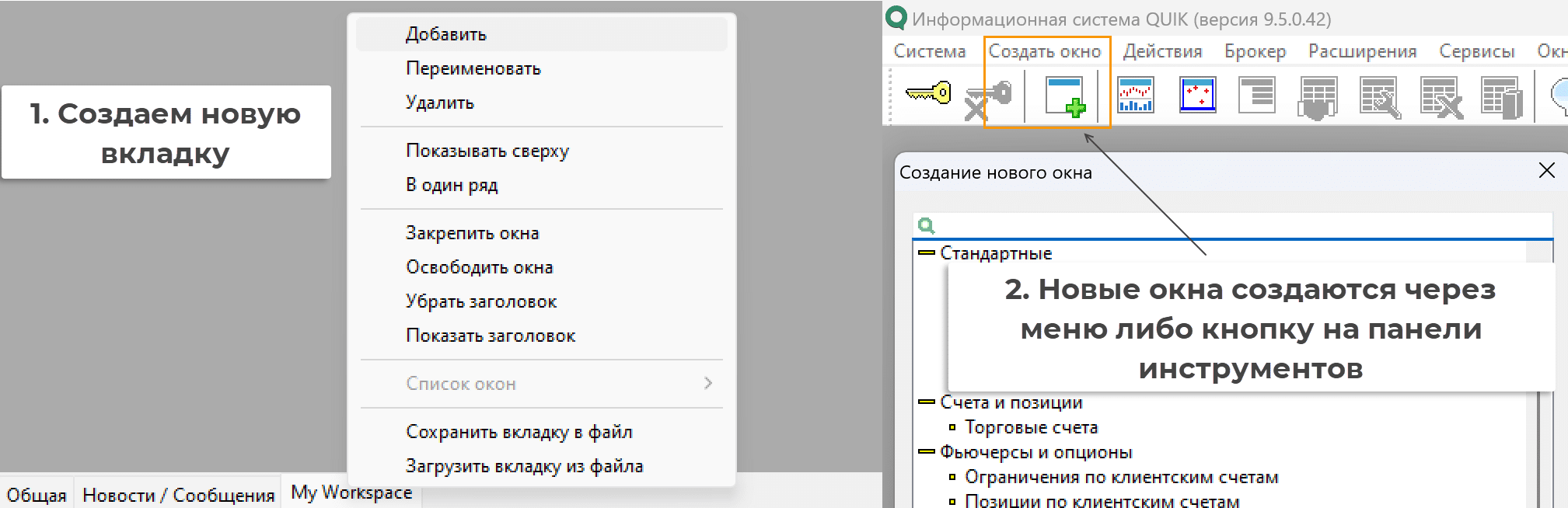Toggle Показывать сверху option
This screenshot has height=508, width=1568.
click(x=487, y=151)
